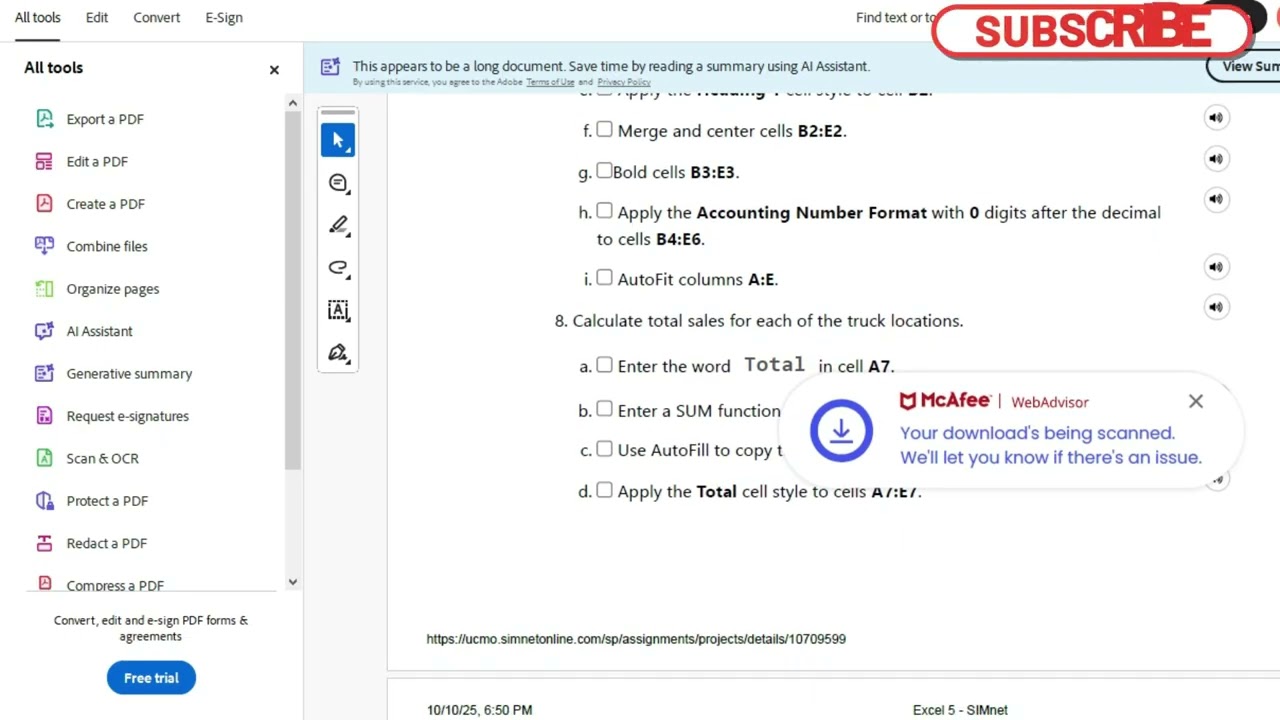1280x720 pixels.
Task: Activate the selection arrow tool
Action: point(338,140)
